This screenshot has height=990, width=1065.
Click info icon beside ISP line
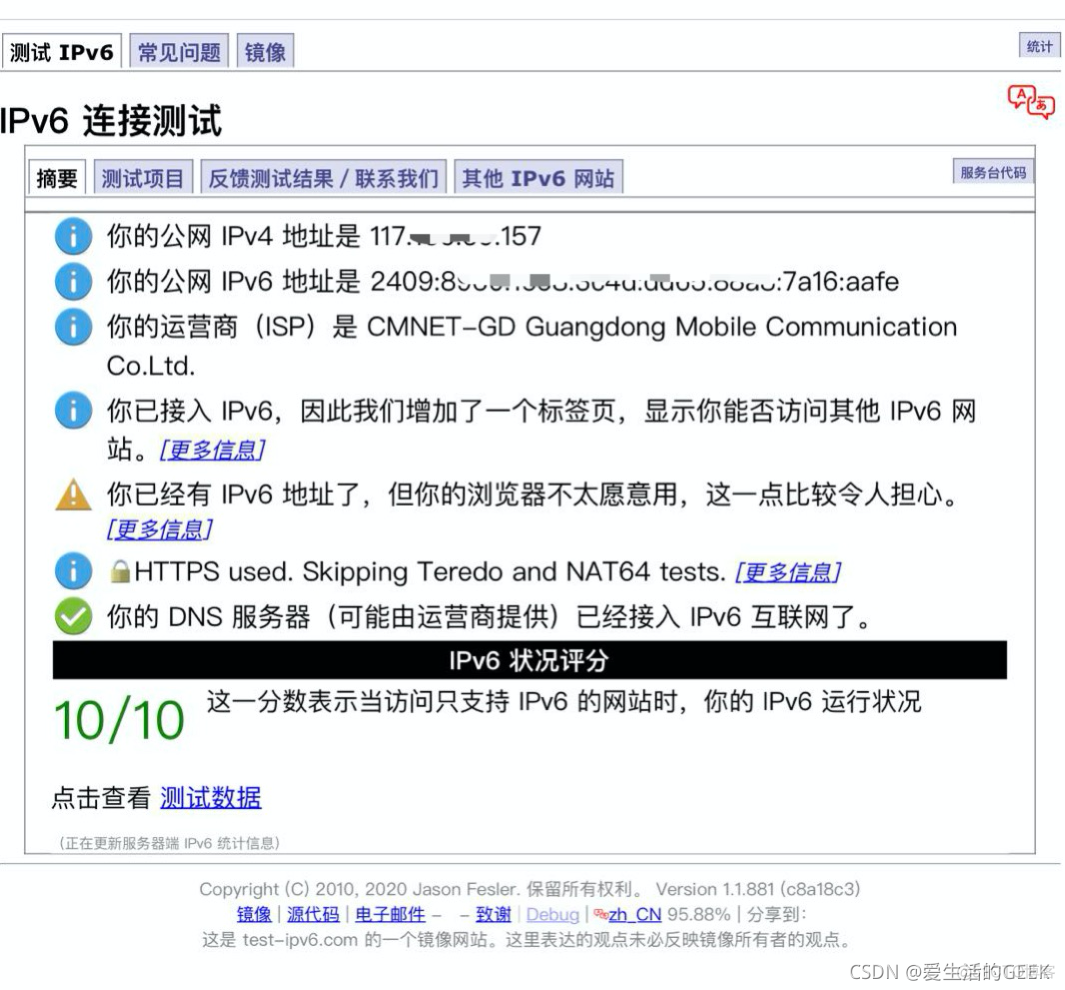coord(73,327)
